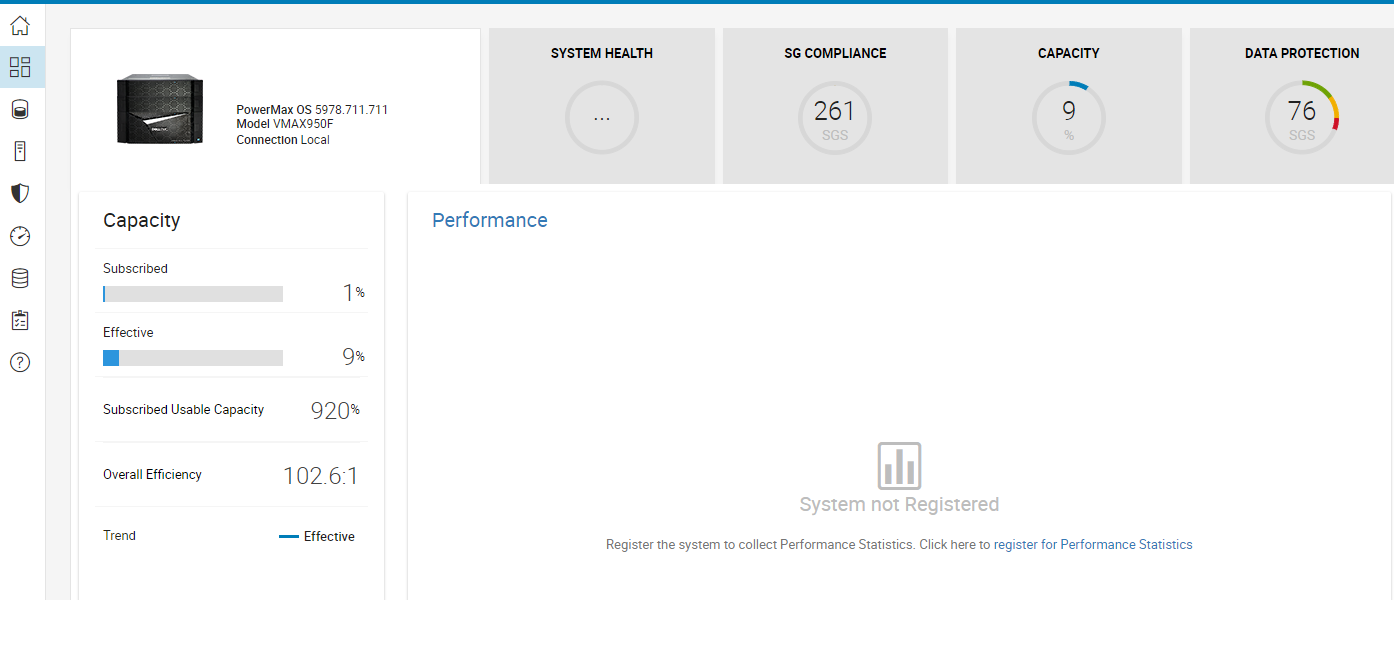Toggle the Effective trend legend
The image size is (1394, 648).
[x=317, y=536]
